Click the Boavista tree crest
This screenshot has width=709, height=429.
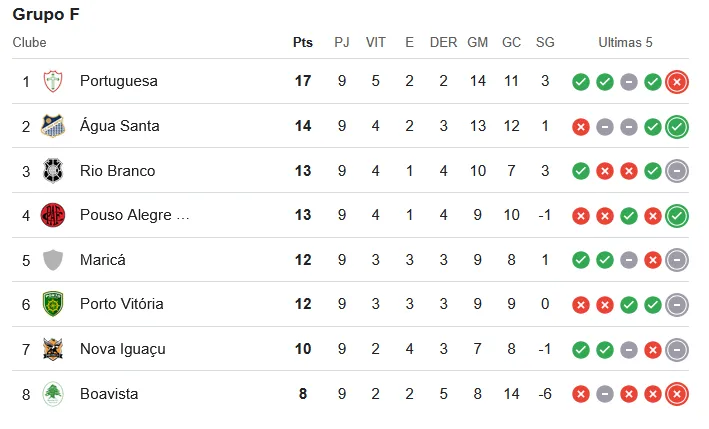click(53, 394)
